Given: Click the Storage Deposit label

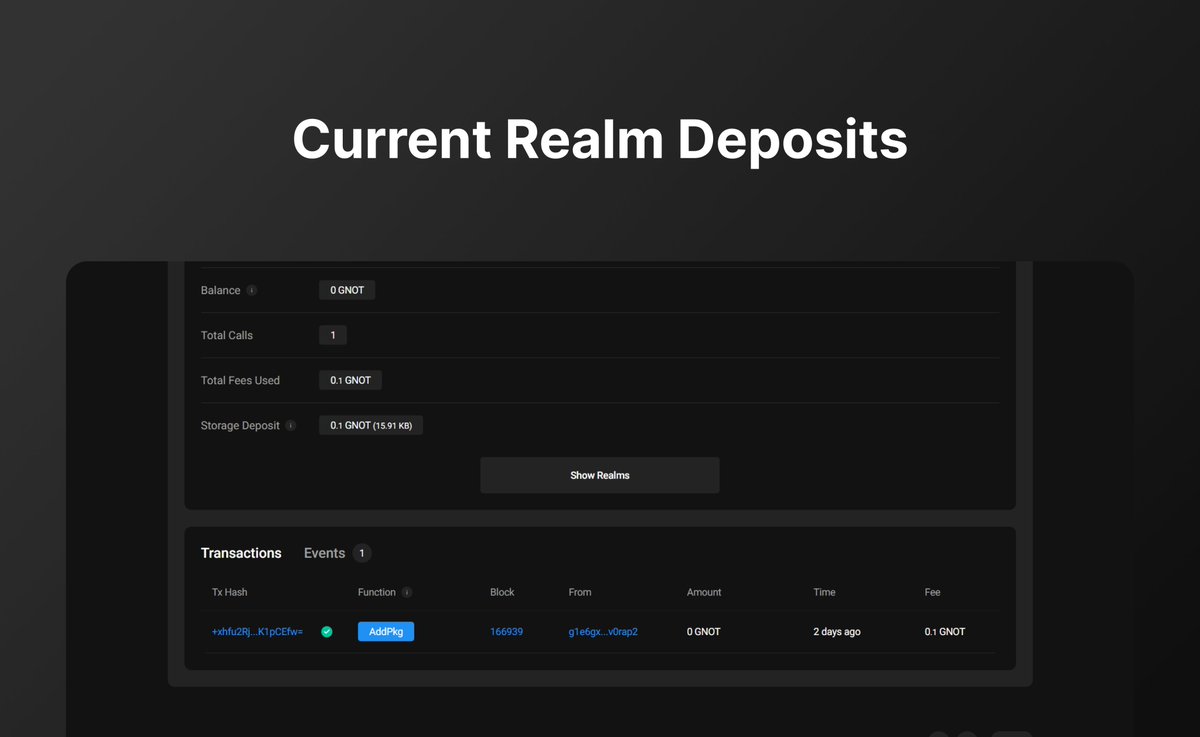Looking at the screenshot, I should pos(240,425).
